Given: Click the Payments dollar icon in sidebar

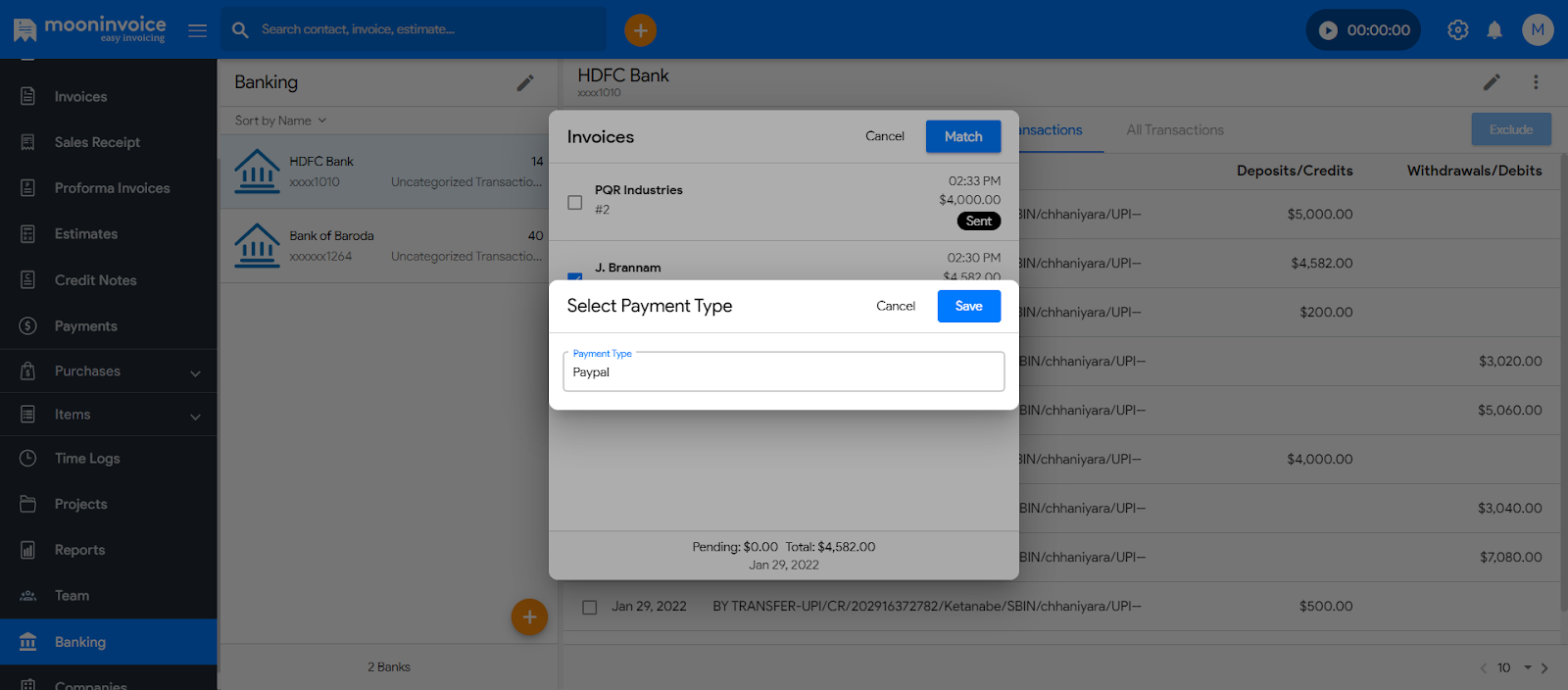Looking at the screenshot, I should [x=28, y=325].
